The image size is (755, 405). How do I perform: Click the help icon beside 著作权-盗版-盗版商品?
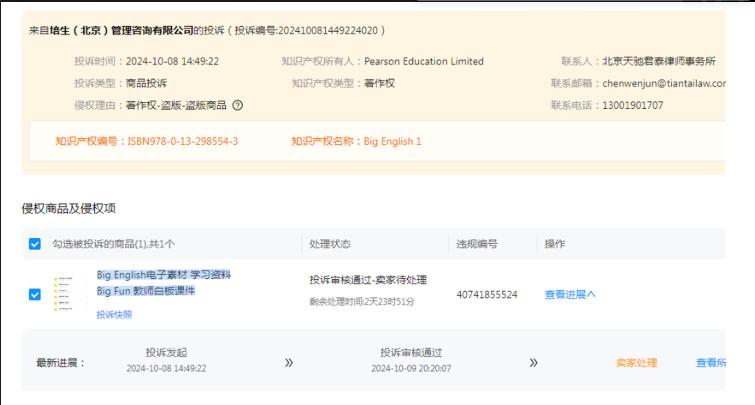[x=238, y=105]
